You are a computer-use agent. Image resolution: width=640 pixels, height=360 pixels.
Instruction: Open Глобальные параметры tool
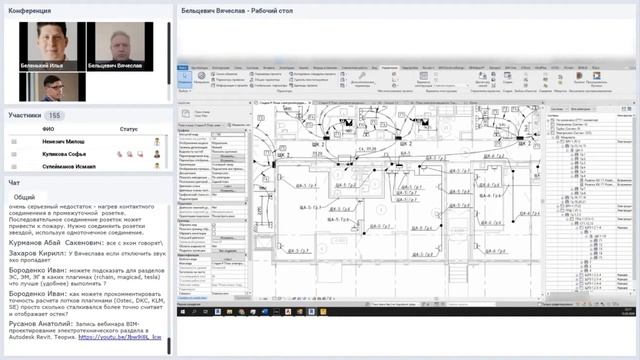coord(269,85)
